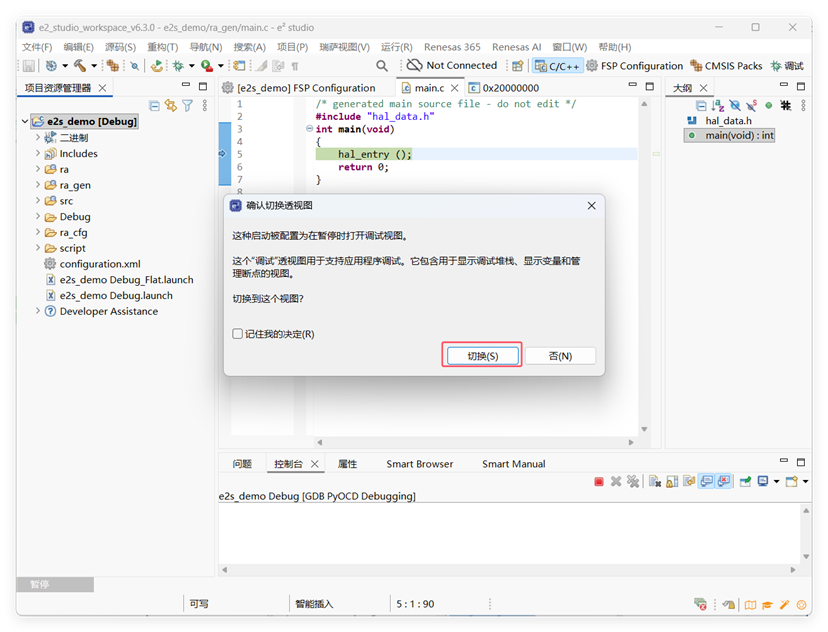The height and width of the screenshot is (632, 828).
Task: Toggle hide fields crossed-circle icon in outline
Action: [x=735, y=106]
